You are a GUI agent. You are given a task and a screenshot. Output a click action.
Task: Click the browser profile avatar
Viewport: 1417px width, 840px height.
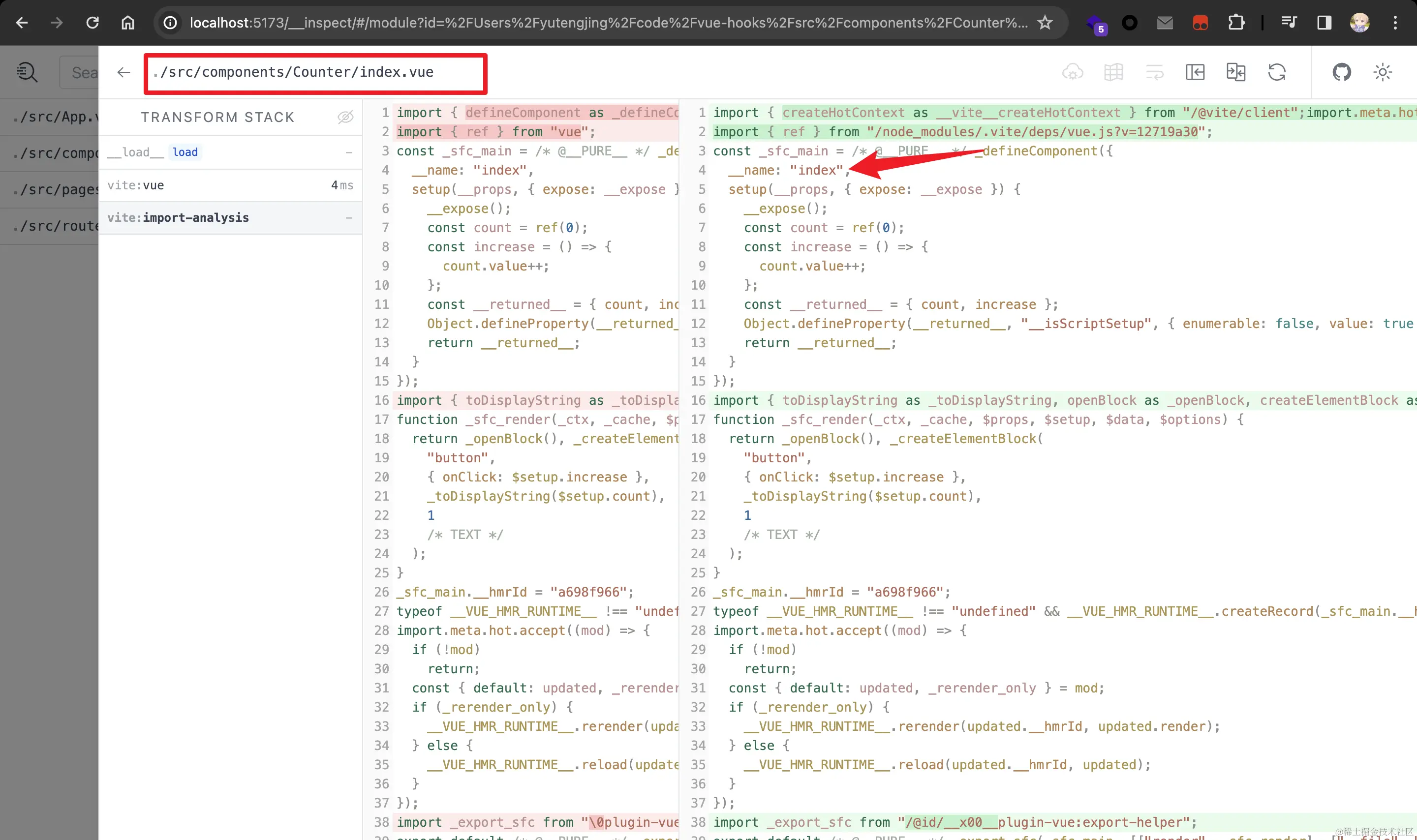(x=1360, y=23)
